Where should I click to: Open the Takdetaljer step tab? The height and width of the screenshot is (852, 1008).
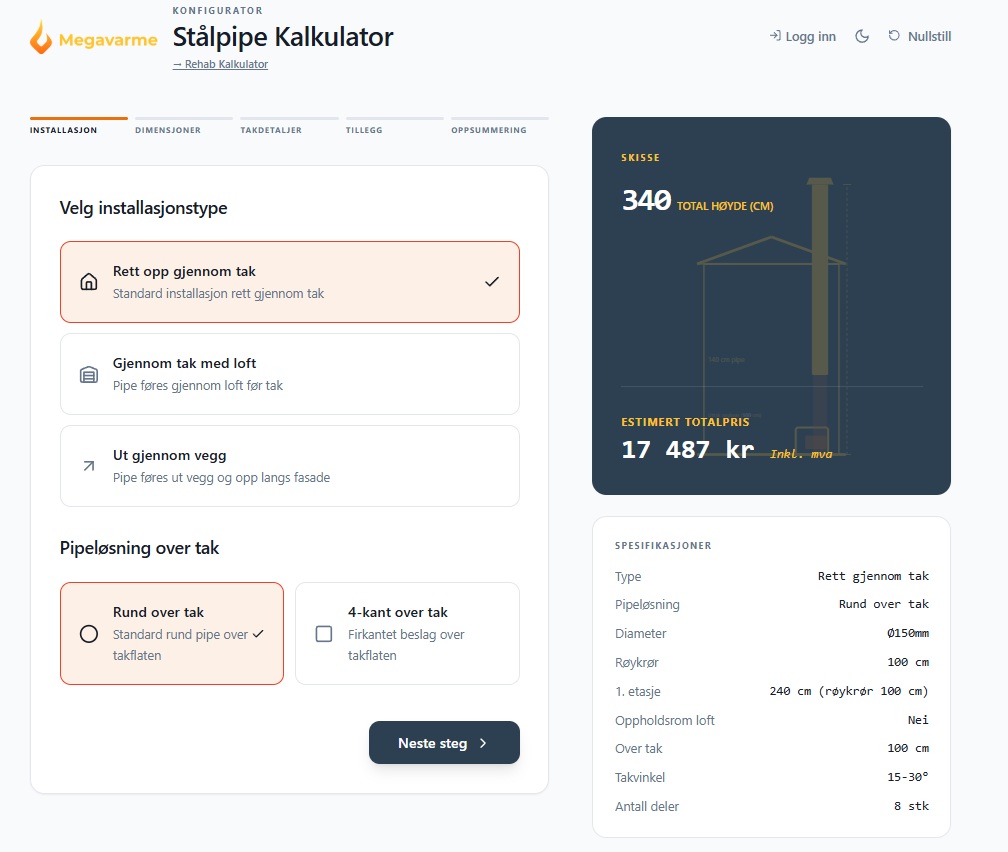(x=271, y=130)
